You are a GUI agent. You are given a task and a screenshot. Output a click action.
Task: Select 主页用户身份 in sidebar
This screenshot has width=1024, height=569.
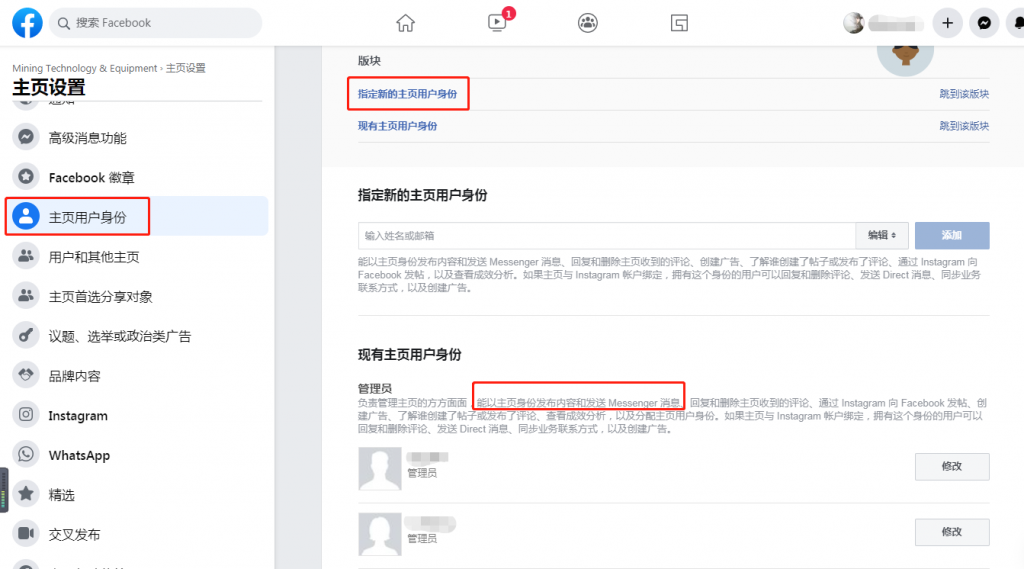coord(136,217)
